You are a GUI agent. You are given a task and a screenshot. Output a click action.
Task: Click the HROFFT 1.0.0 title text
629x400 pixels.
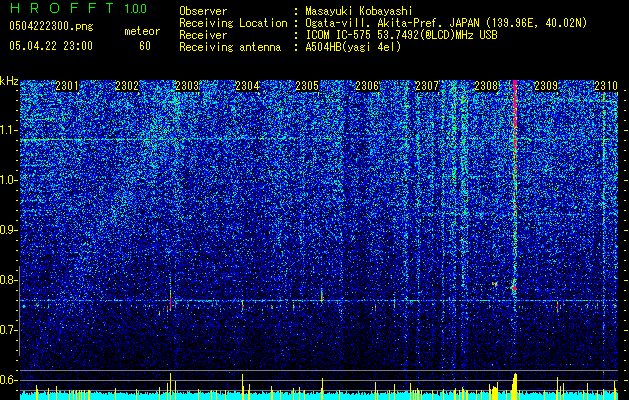(x=78, y=8)
